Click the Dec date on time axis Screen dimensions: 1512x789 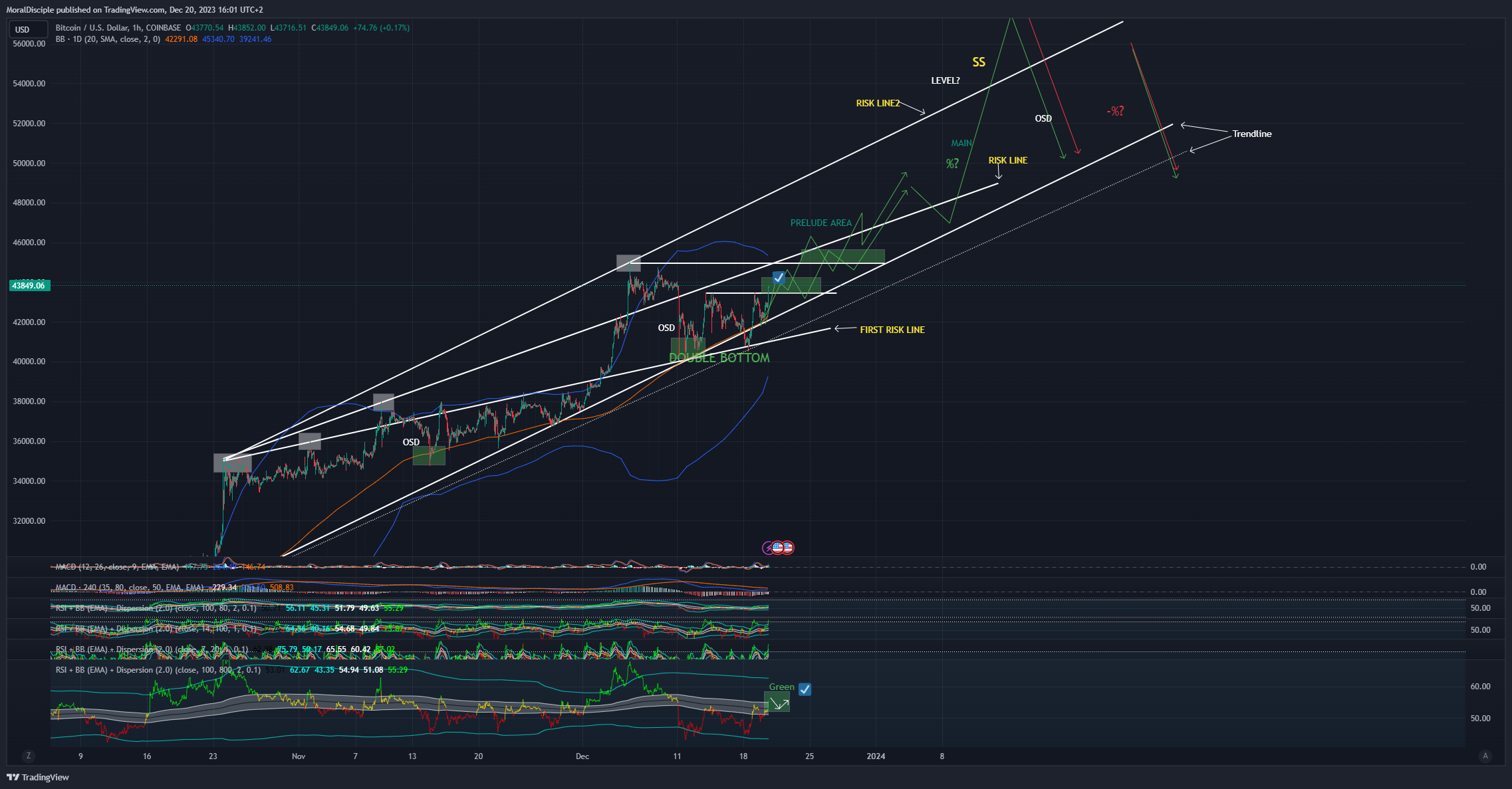582,756
